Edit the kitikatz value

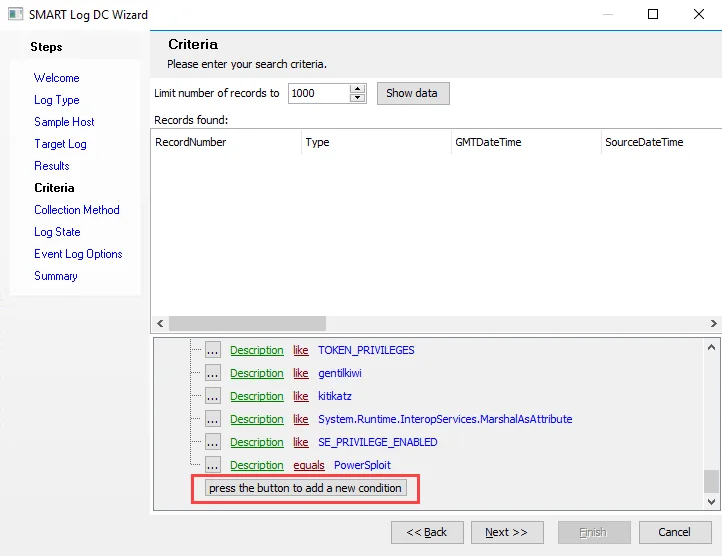tap(335, 396)
